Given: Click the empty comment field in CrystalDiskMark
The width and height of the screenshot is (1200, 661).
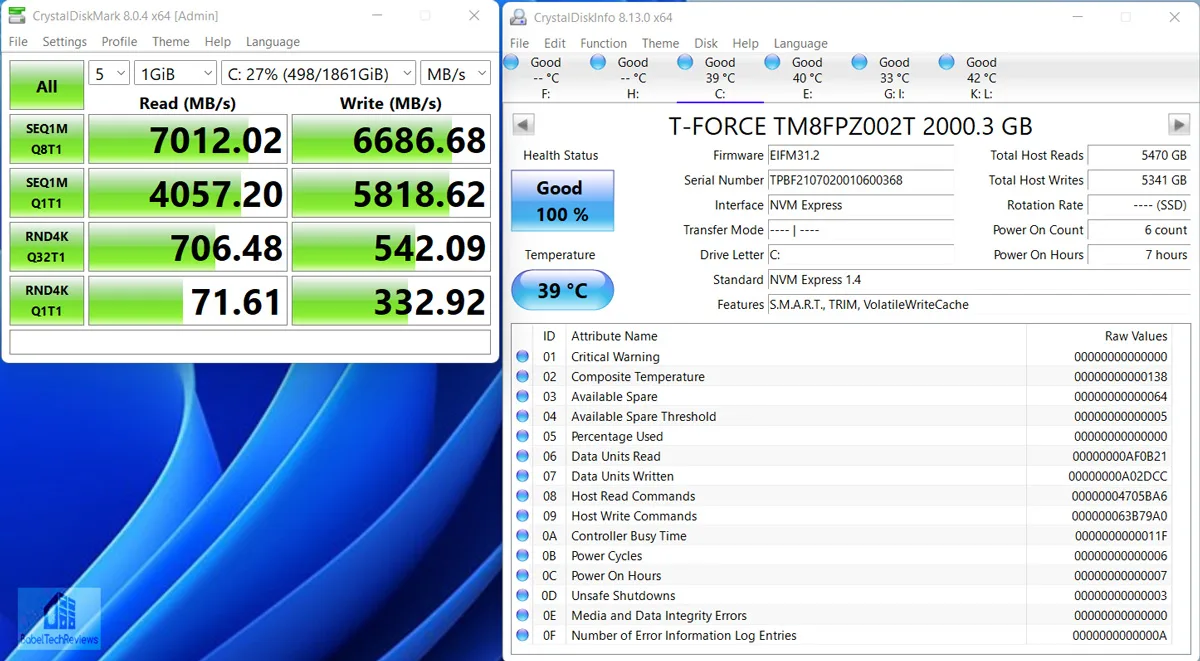Looking at the screenshot, I should click(x=250, y=342).
